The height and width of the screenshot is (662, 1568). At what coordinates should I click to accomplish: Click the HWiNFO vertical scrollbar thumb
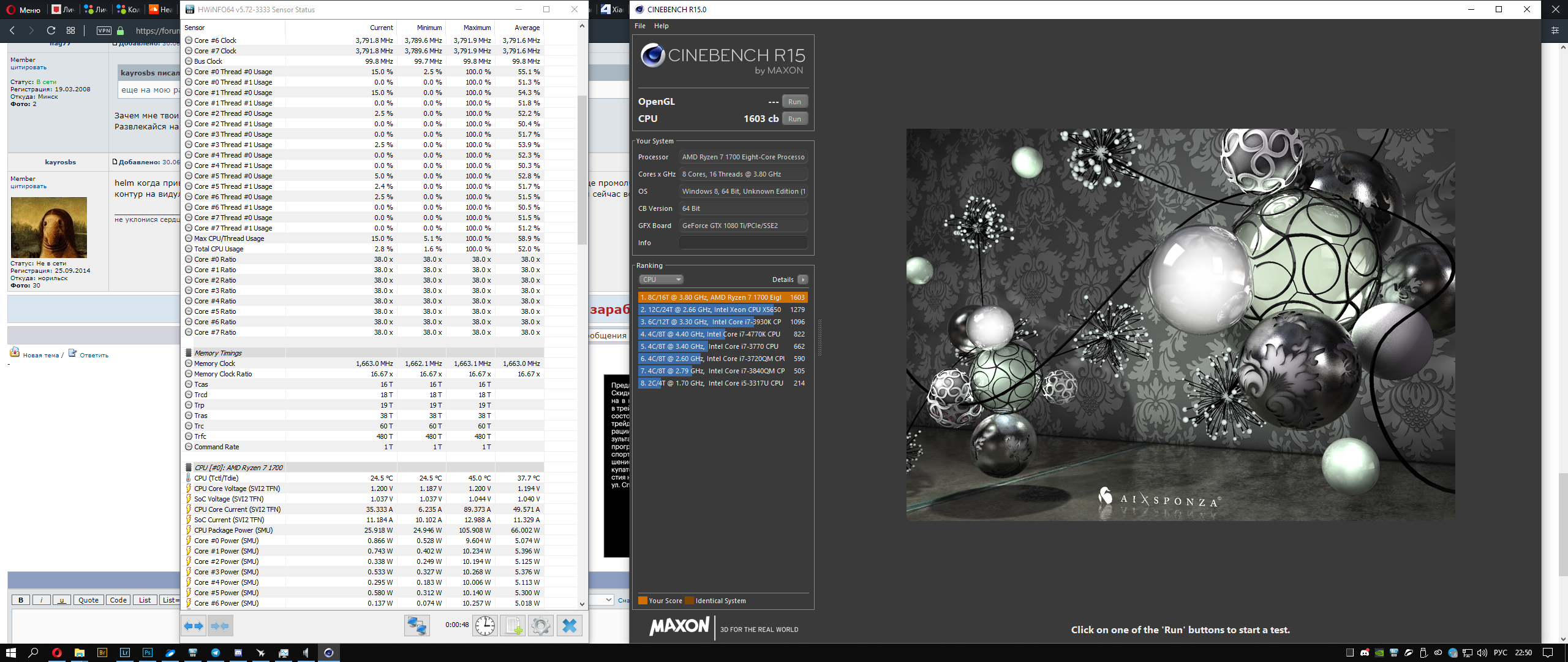(582, 169)
